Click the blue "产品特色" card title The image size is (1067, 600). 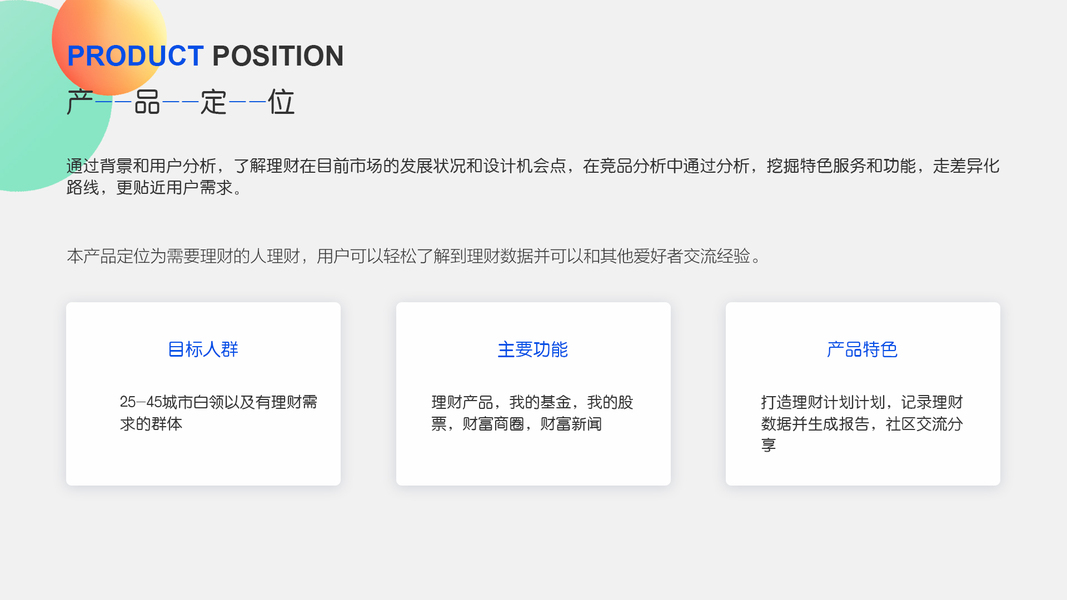pos(862,349)
